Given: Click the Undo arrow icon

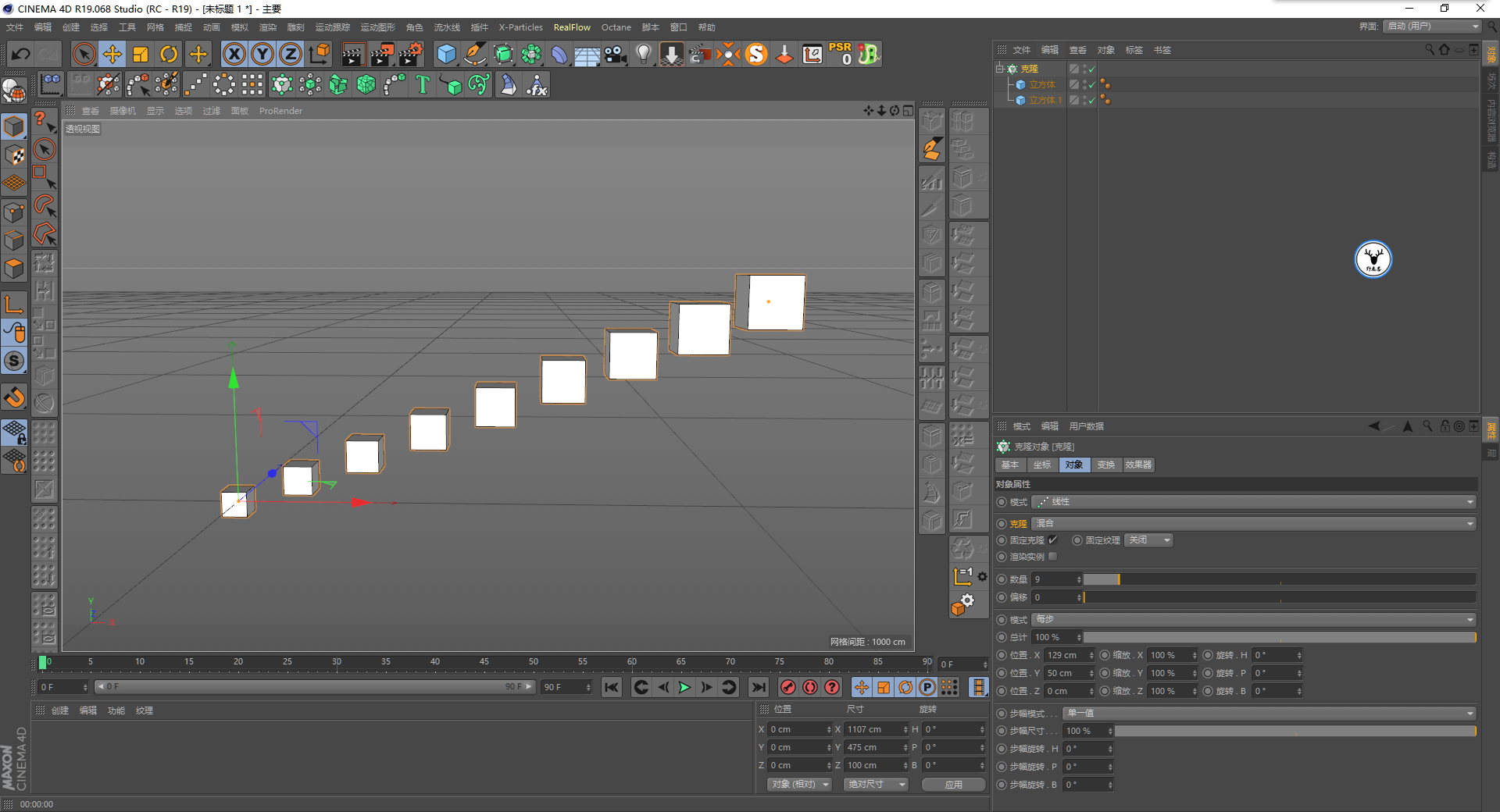Looking at the screenshot, I should [x=21, y=54].
